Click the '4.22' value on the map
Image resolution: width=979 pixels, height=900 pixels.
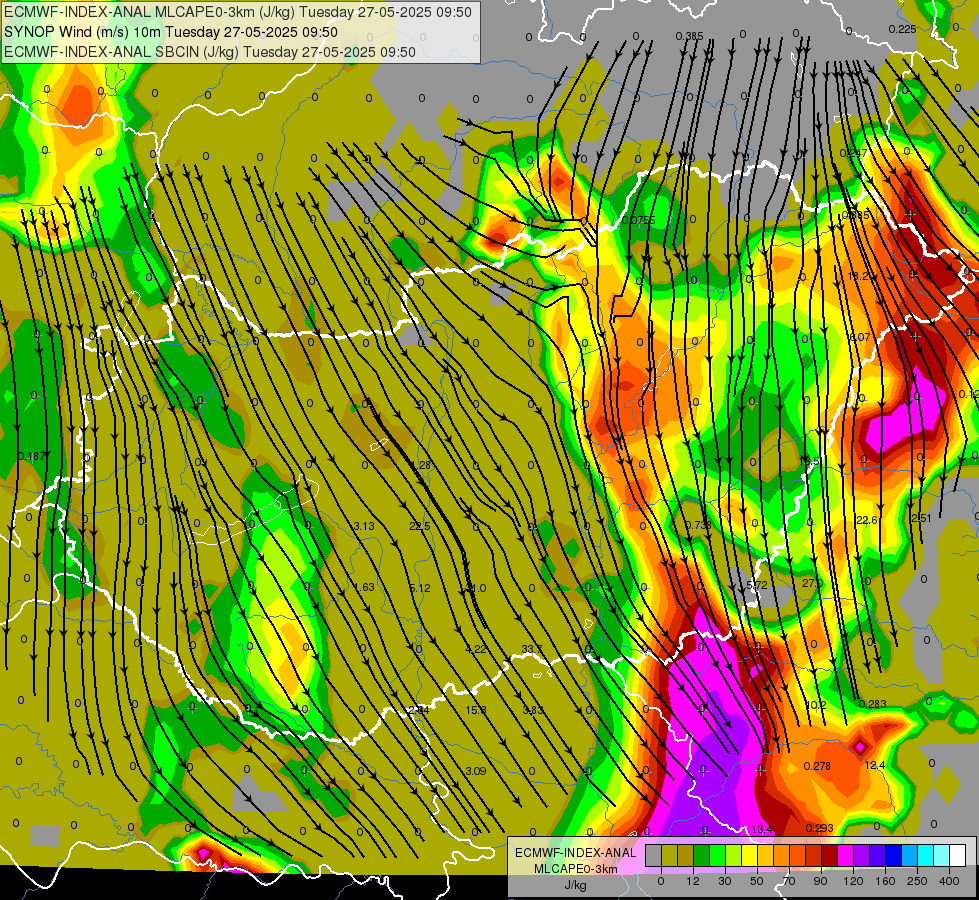point(476,649)
